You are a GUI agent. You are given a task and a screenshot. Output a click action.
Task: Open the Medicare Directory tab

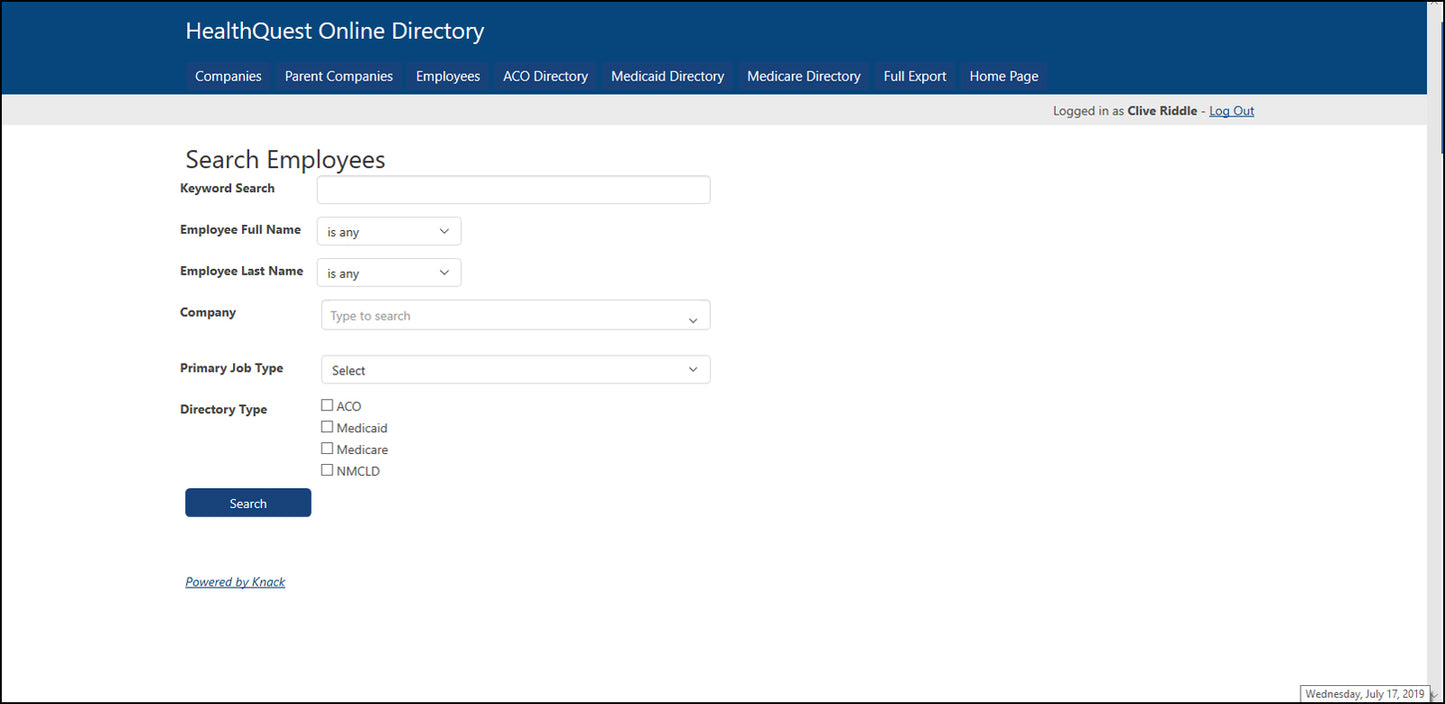(803, 76)
